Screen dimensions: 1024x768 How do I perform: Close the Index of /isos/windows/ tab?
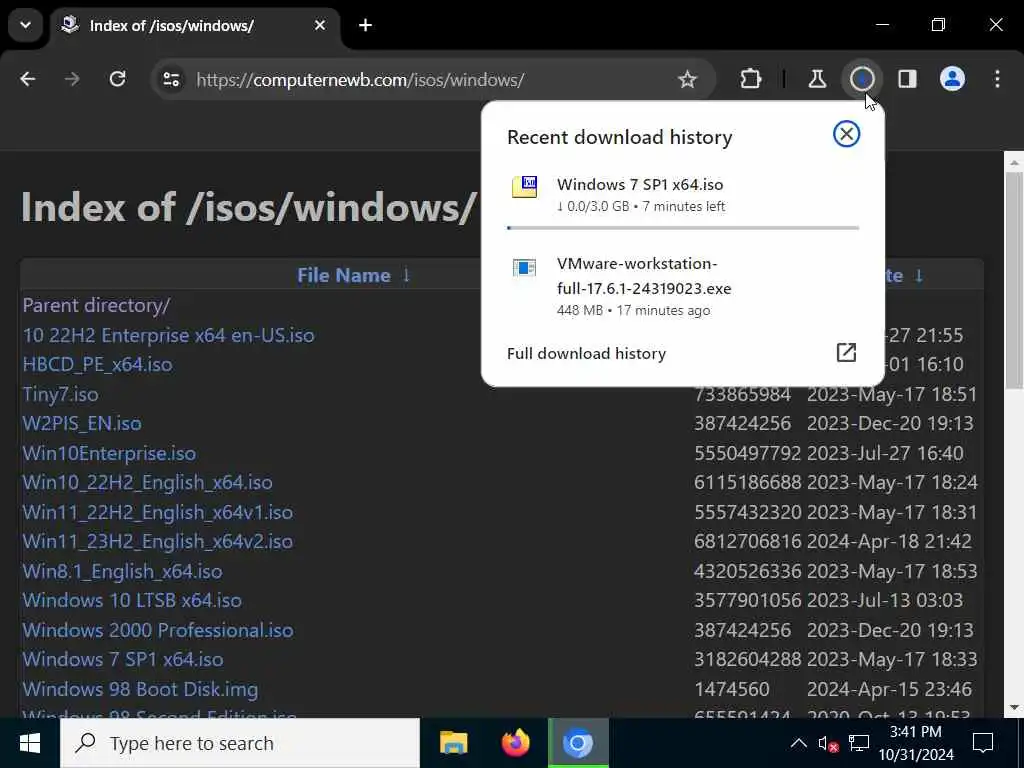(320, 25)
